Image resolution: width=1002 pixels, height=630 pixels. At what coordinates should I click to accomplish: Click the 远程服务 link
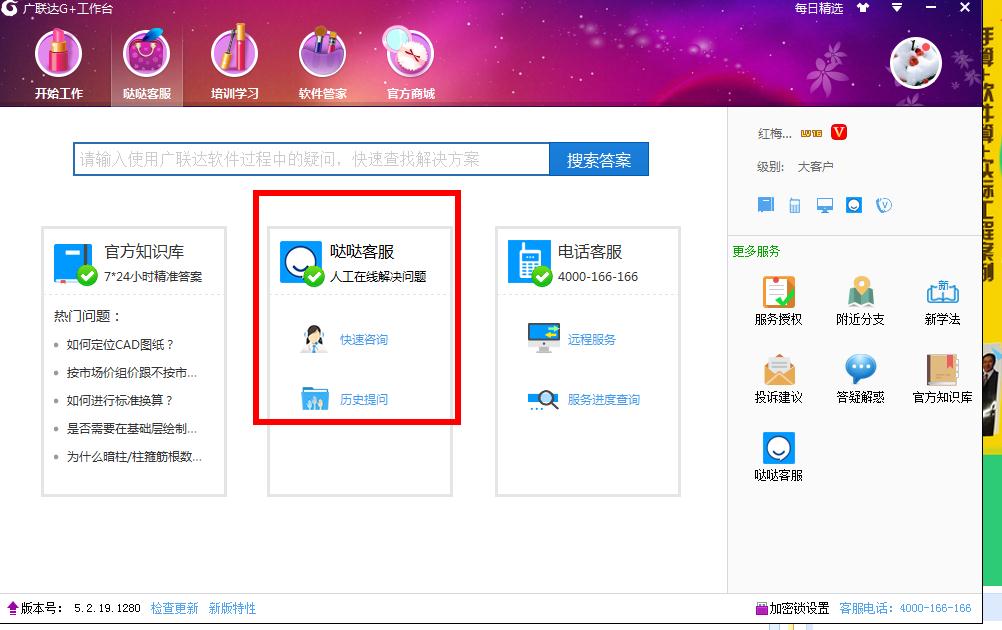pyautogui.click(x=592, y=340)
